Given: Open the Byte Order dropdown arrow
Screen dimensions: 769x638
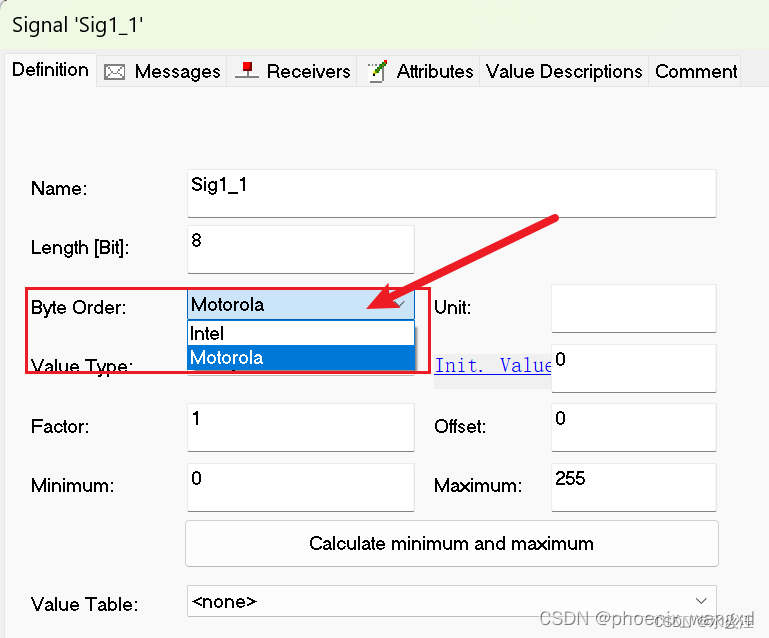Looking at the screenshot, I should (401, 305).
